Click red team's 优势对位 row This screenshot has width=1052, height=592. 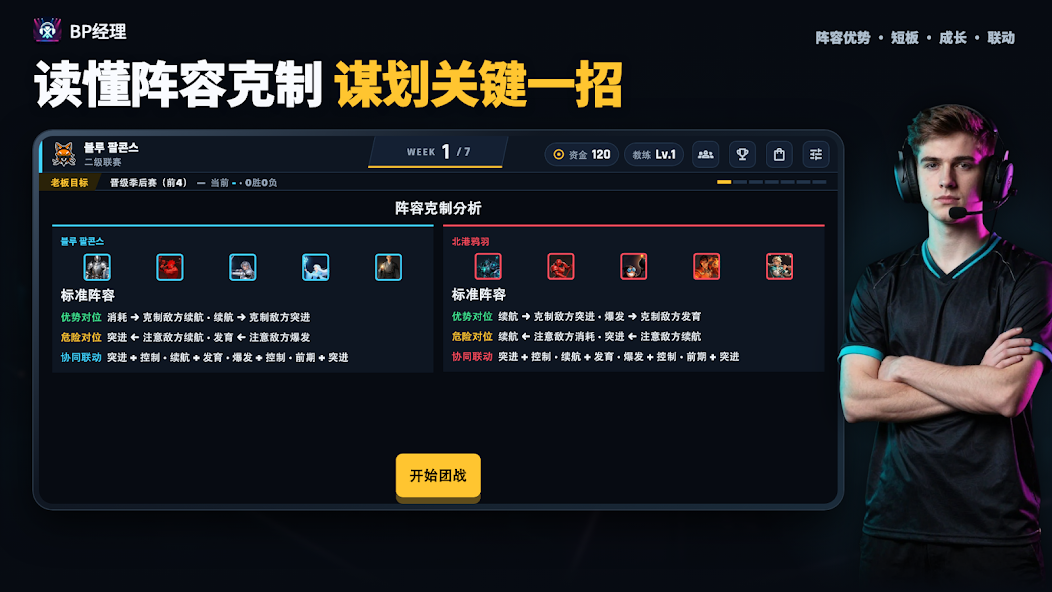point(576,317)
